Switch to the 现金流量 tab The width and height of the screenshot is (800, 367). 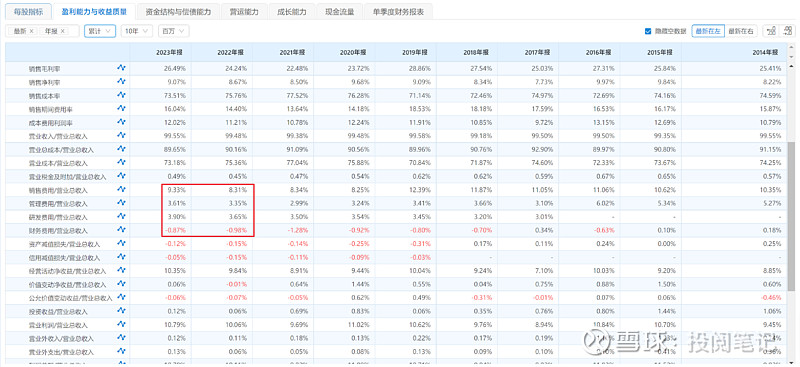coord(340,11)
